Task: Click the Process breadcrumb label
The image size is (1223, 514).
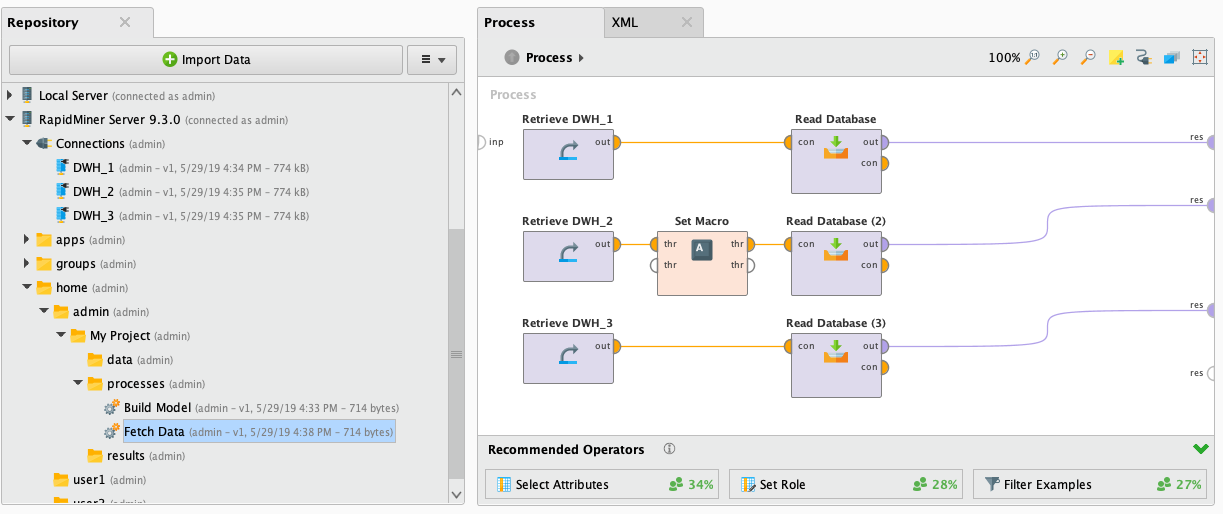Action: pyautogui.click(x=549, y=58)
